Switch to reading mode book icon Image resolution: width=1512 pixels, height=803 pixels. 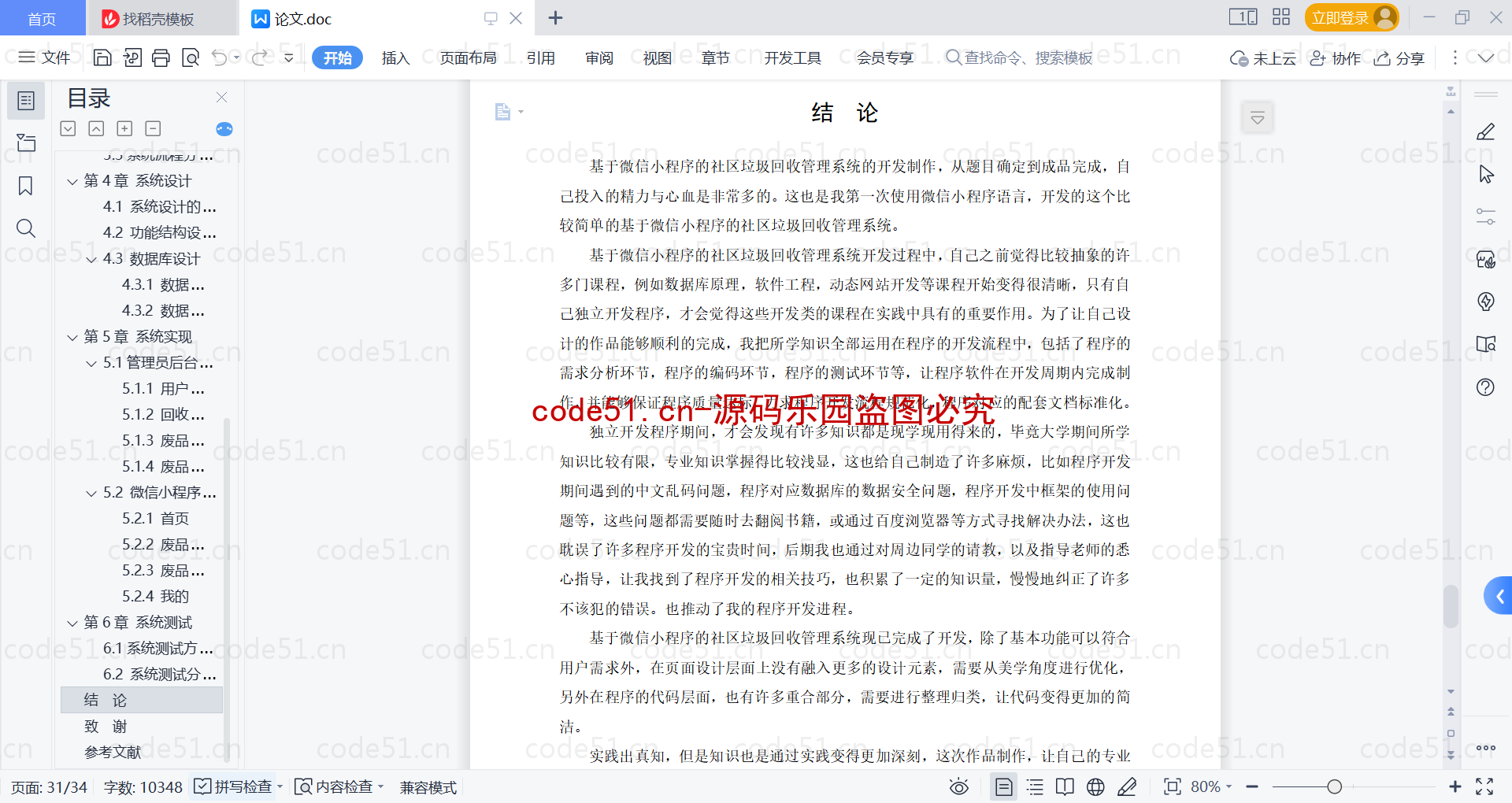pyautogui.click(x=1065, y=786)
